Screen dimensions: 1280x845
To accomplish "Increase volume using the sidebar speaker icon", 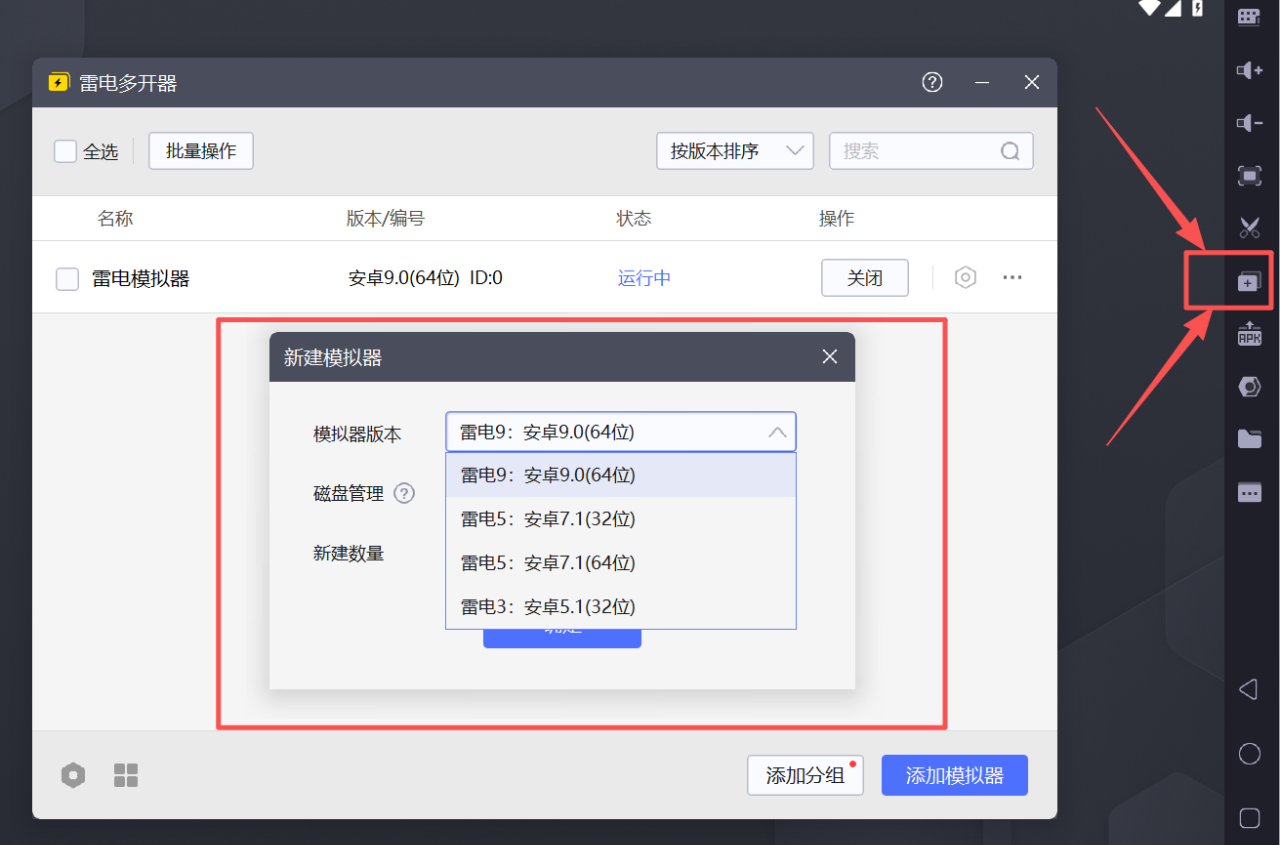I will click(1249, 70).
